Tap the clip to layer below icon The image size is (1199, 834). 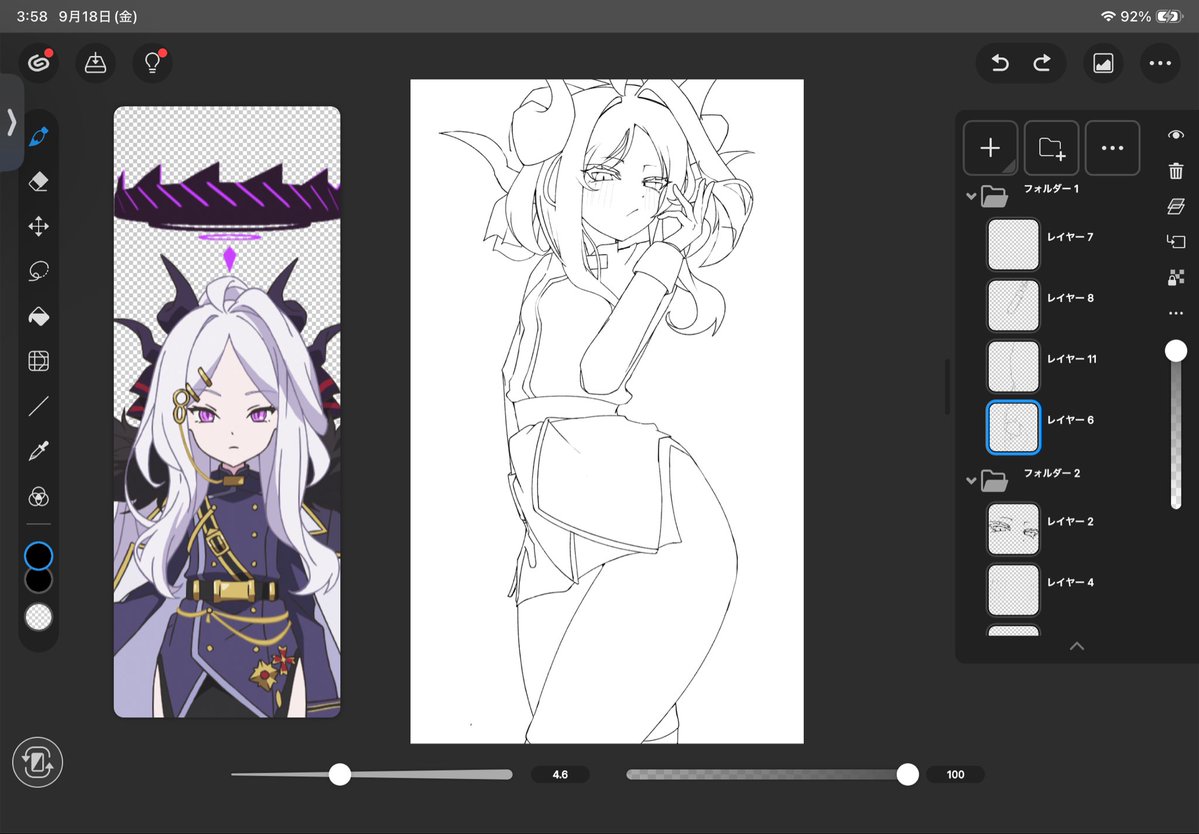[1176, 242]
